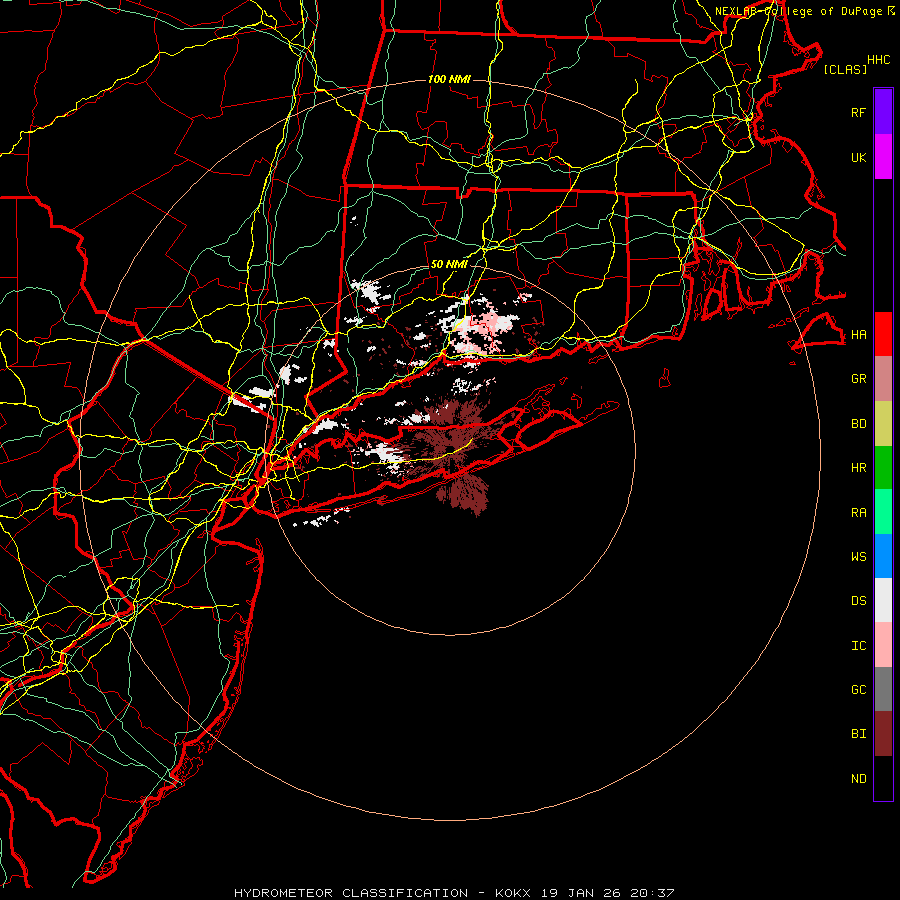Viewport: 900px width, 900px height.
Task: Click the "HR" legend label
Action: coord(858,468)
